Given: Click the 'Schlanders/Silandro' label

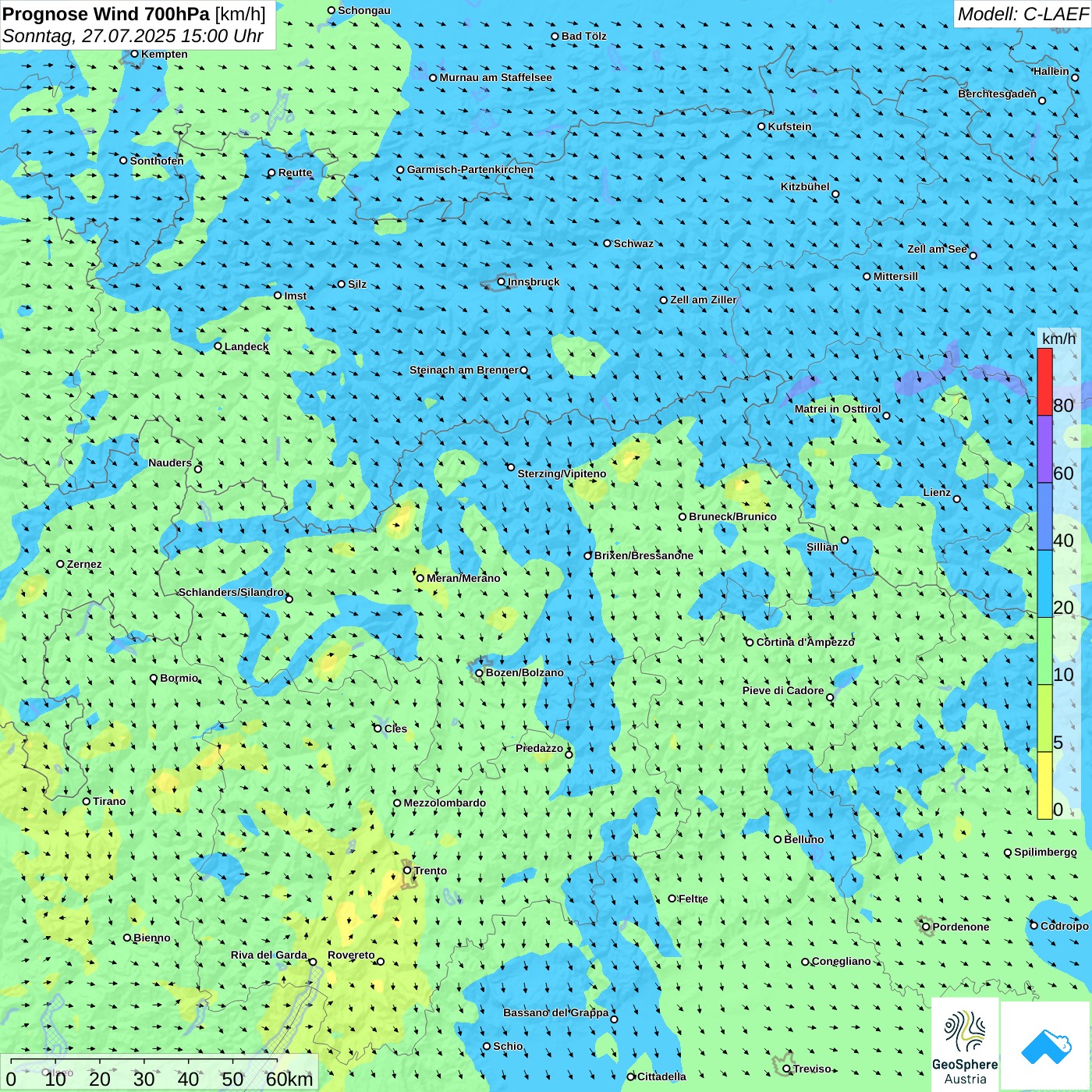Looking at the screenshot, I should pyautogui.click(x=232, y=592).
